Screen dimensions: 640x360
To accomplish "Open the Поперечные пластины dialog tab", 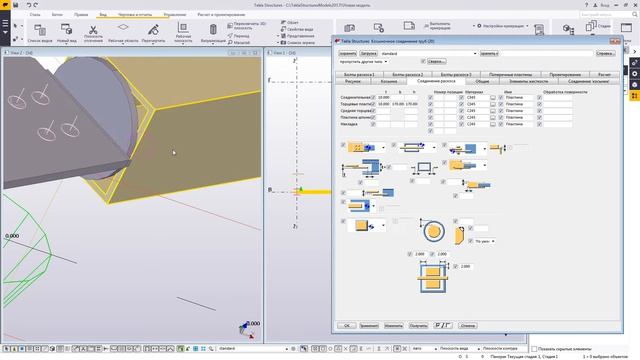I will coord(510,75).
